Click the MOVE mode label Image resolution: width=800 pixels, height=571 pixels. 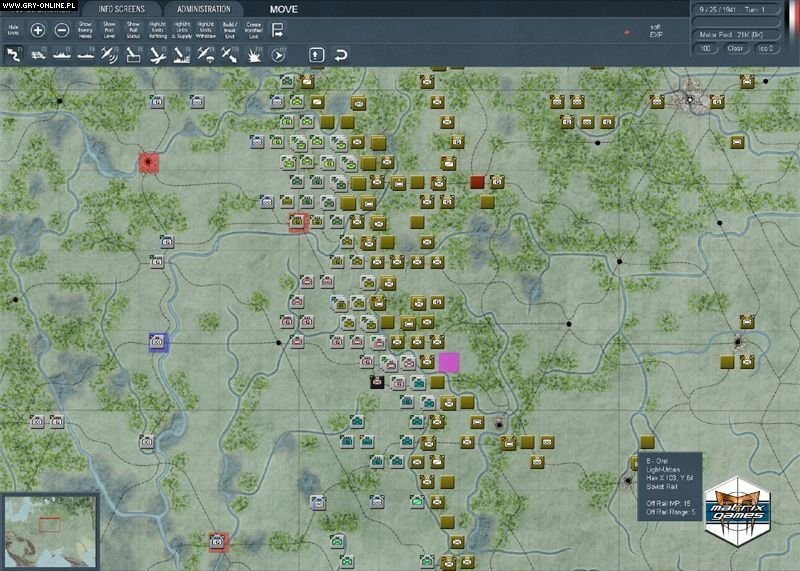pos(284,9)
